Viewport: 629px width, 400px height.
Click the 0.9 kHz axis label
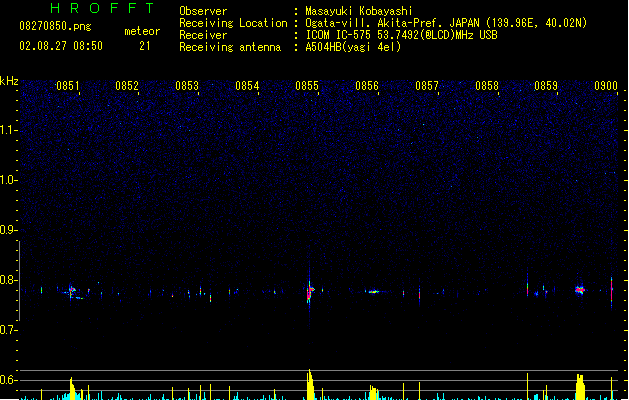8,230
